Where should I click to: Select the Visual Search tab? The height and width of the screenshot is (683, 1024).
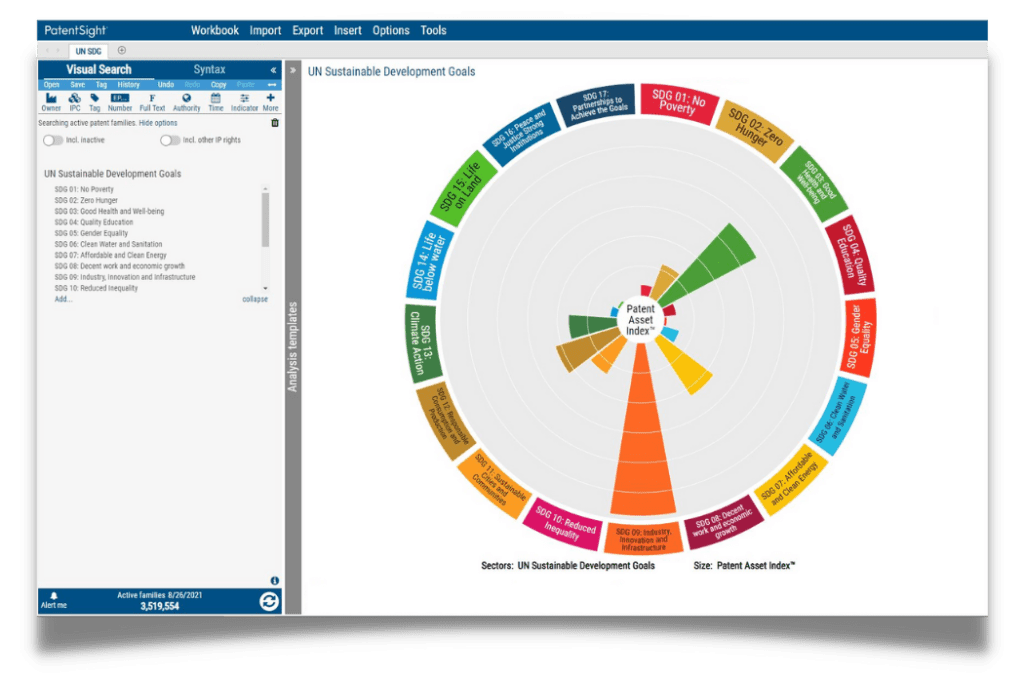click(x=99, y=69)
